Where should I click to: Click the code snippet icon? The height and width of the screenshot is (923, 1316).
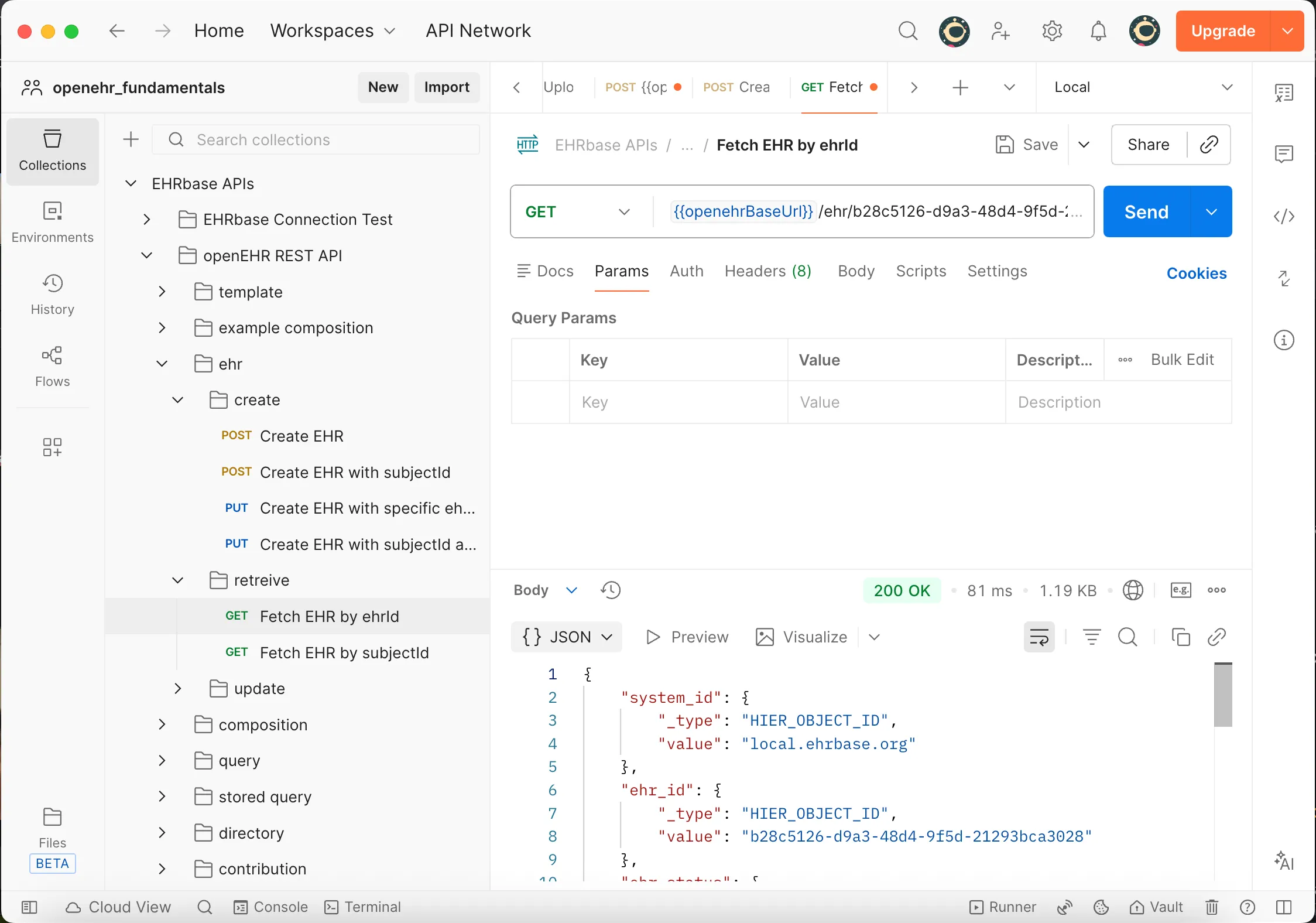tap(1283, 217)
